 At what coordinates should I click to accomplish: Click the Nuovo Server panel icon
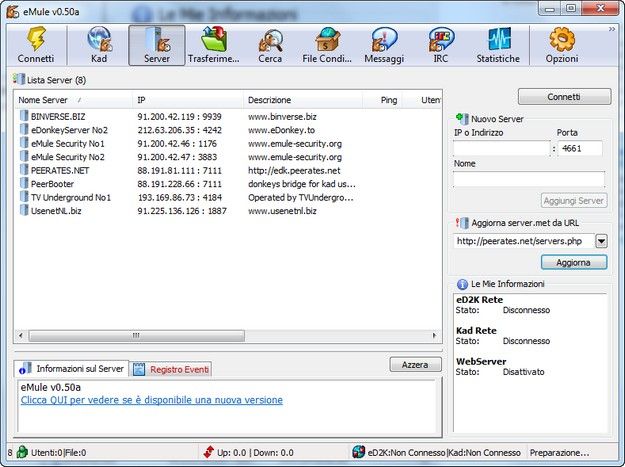click(x=462, y=118)
